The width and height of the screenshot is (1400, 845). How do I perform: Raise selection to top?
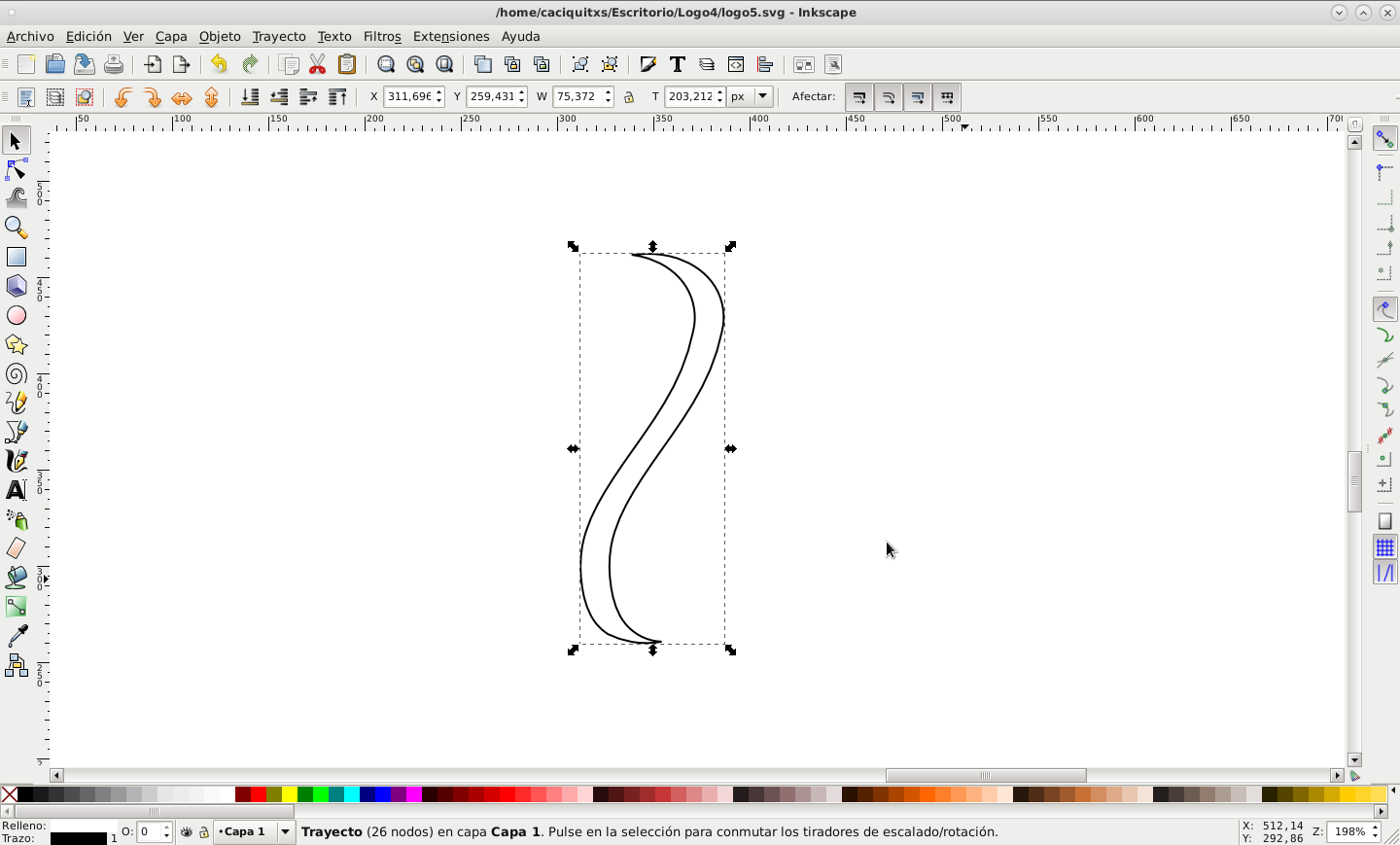[337, 97]
